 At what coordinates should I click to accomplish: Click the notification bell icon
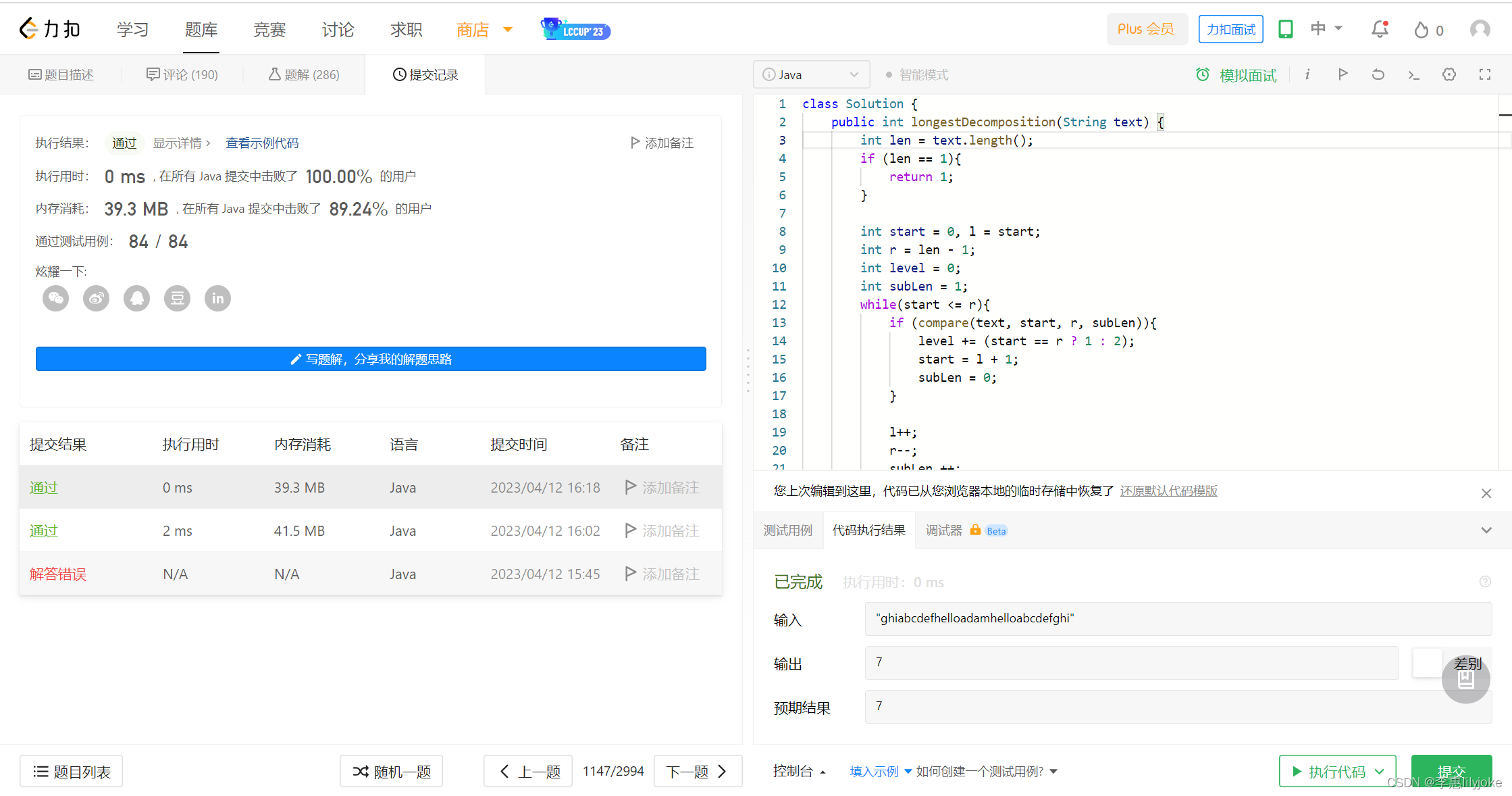tap(1380, 29)
